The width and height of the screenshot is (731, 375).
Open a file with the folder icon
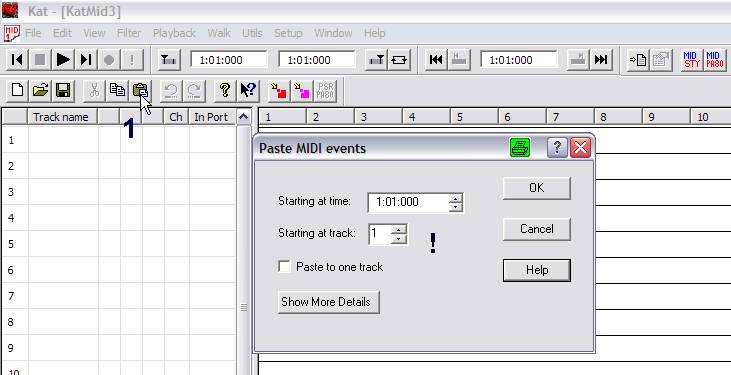pyautogui.click(x=41, y=90)
